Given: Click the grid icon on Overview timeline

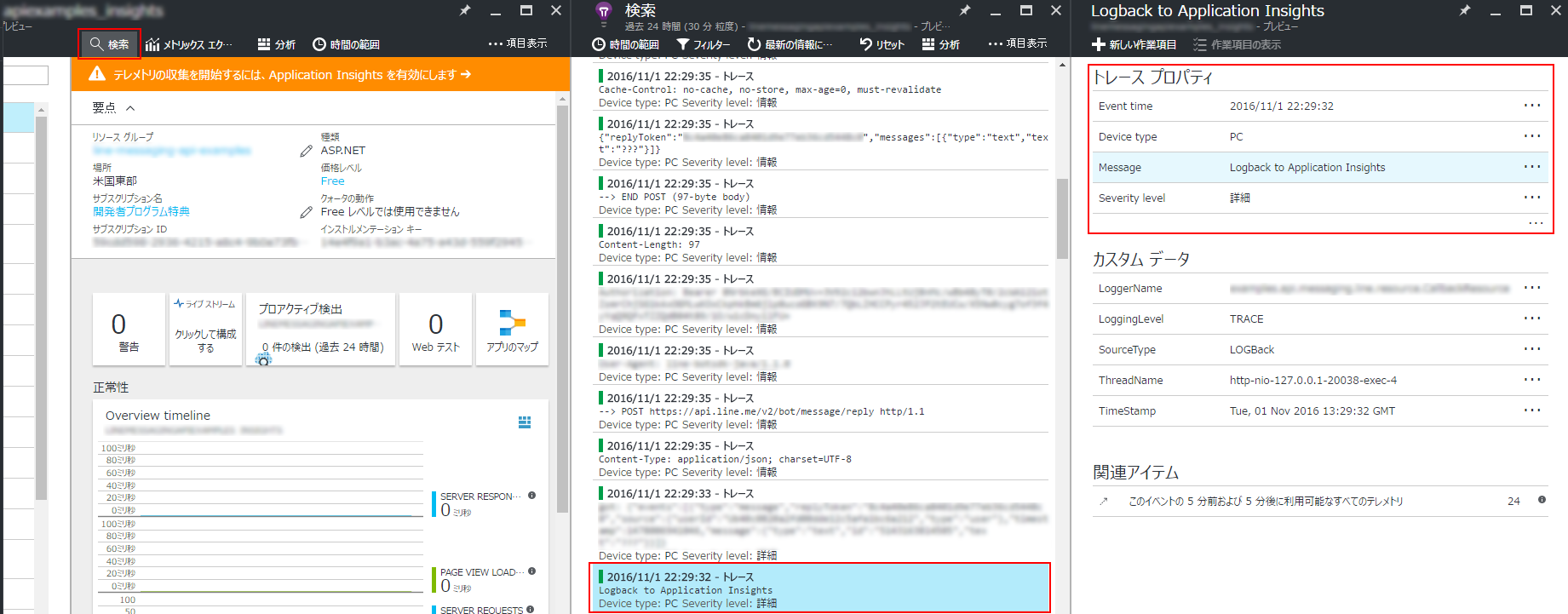Looking at the screenshot, I should click(525, 422).
